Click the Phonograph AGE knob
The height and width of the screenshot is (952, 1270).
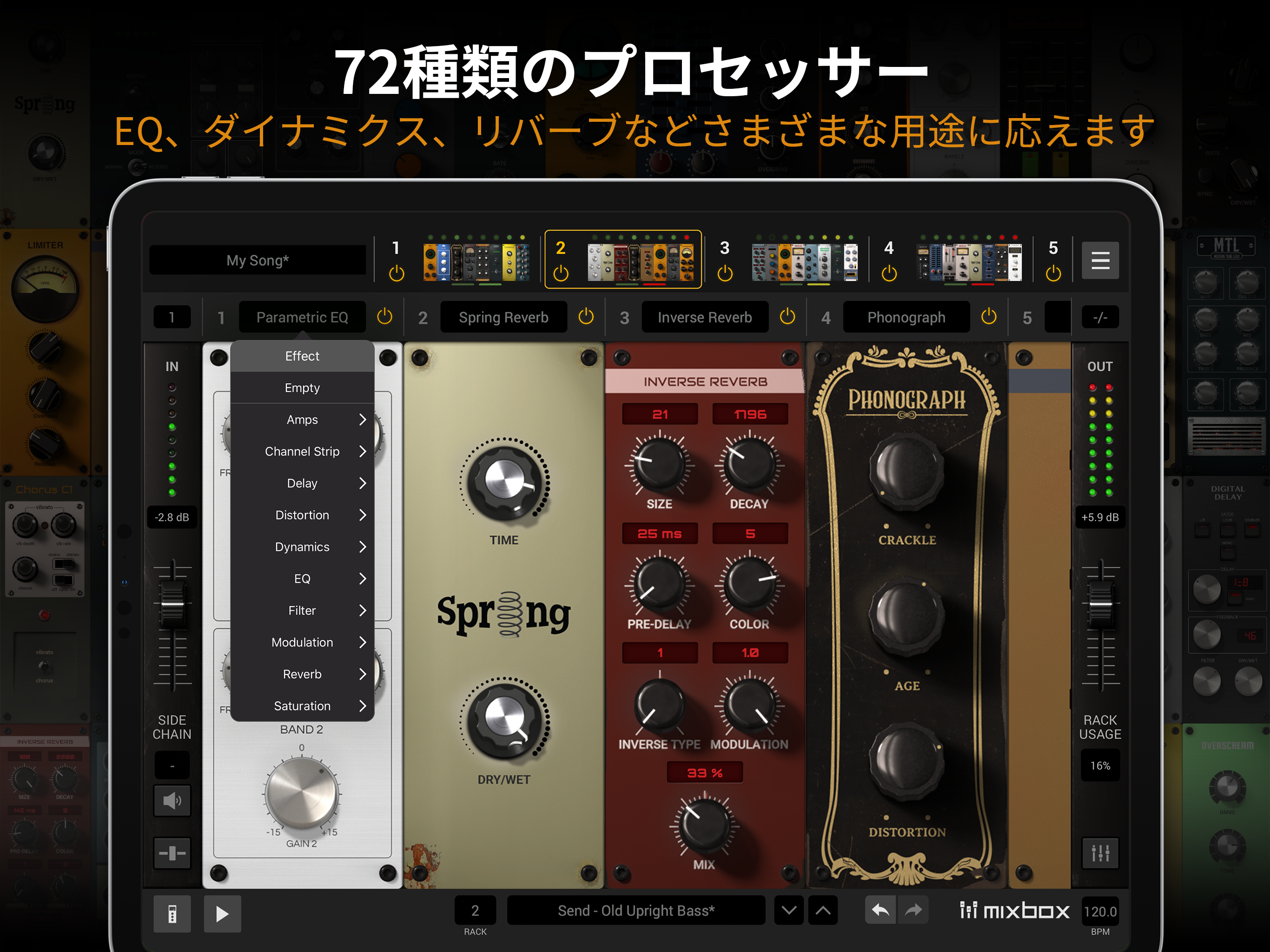906,615
